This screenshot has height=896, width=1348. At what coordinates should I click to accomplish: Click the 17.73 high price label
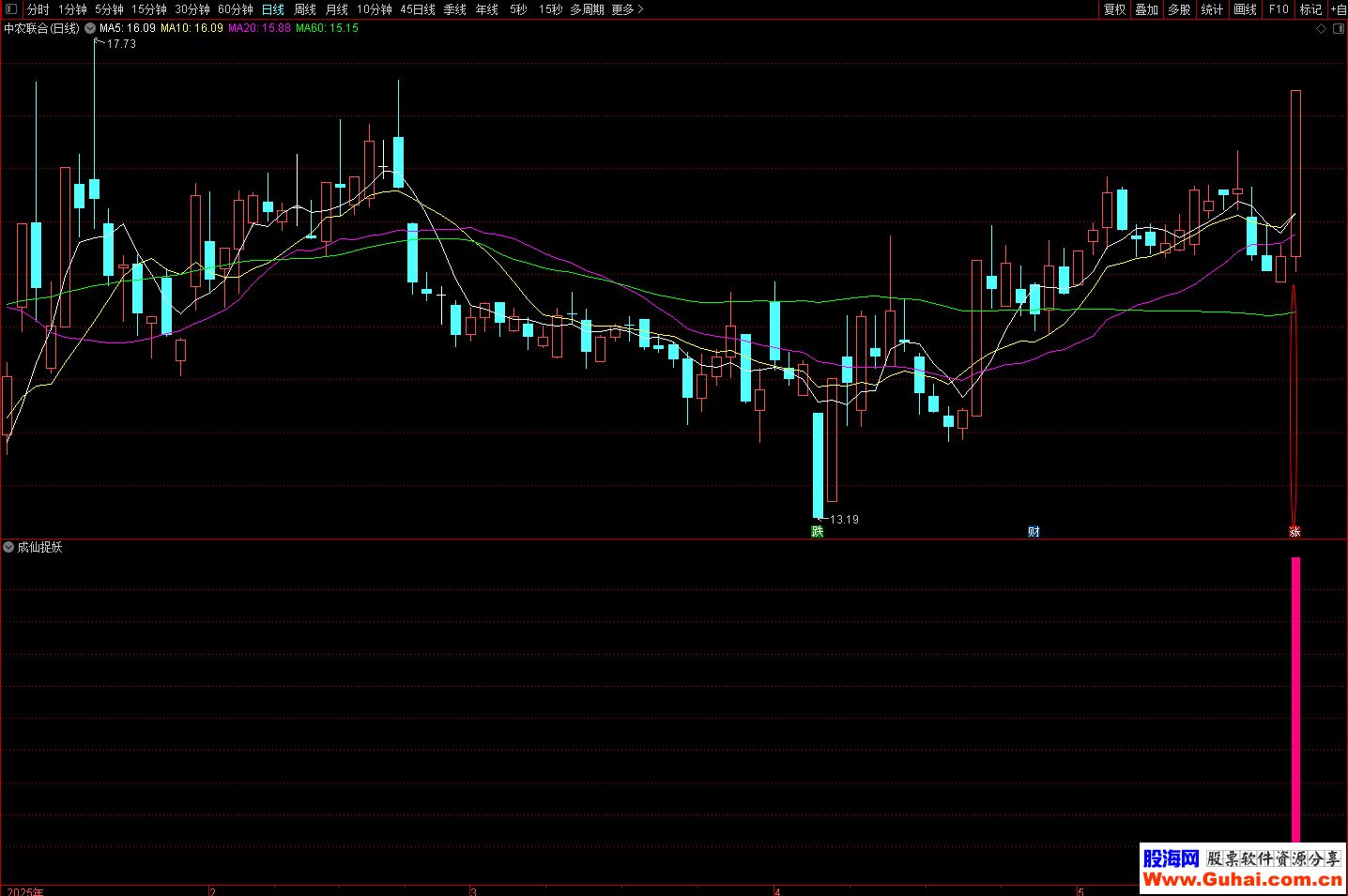[x=121, y=44]
